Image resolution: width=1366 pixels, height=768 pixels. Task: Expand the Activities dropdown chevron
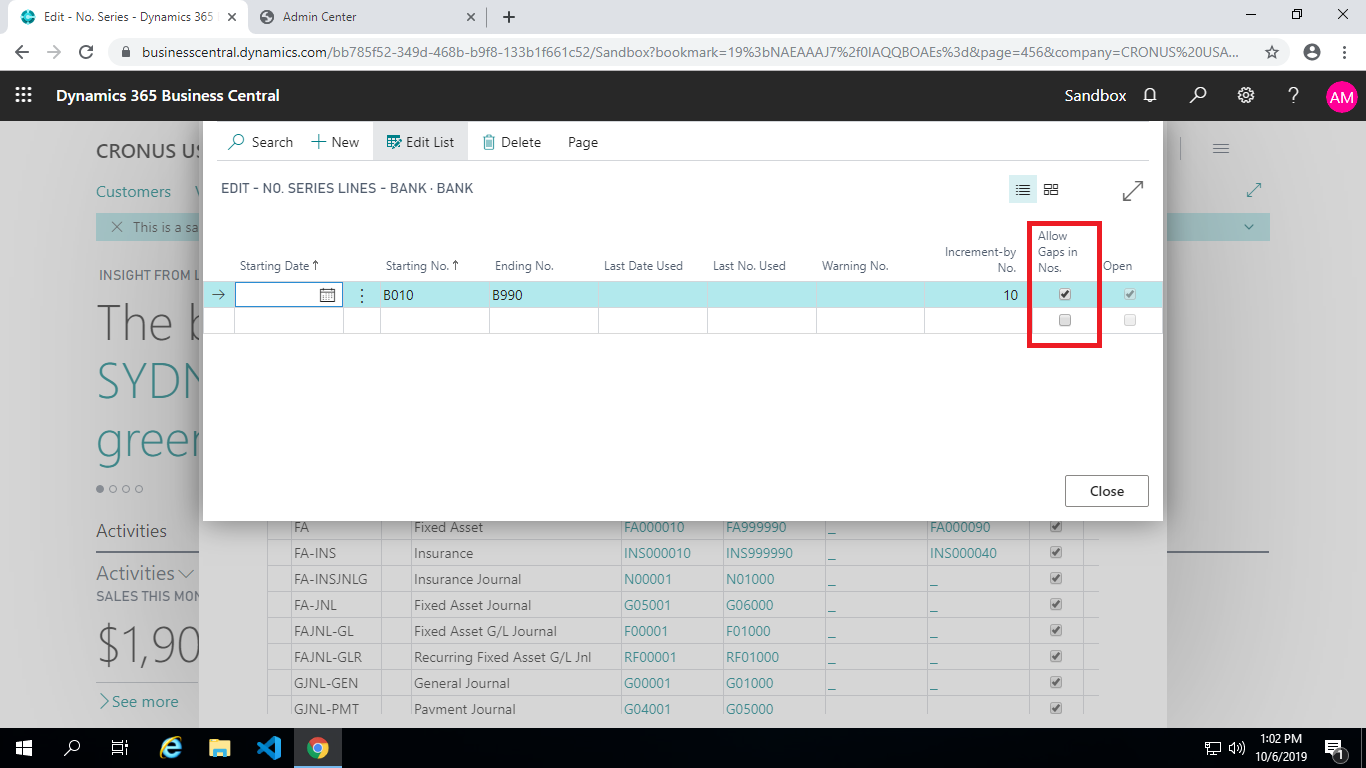186,574
